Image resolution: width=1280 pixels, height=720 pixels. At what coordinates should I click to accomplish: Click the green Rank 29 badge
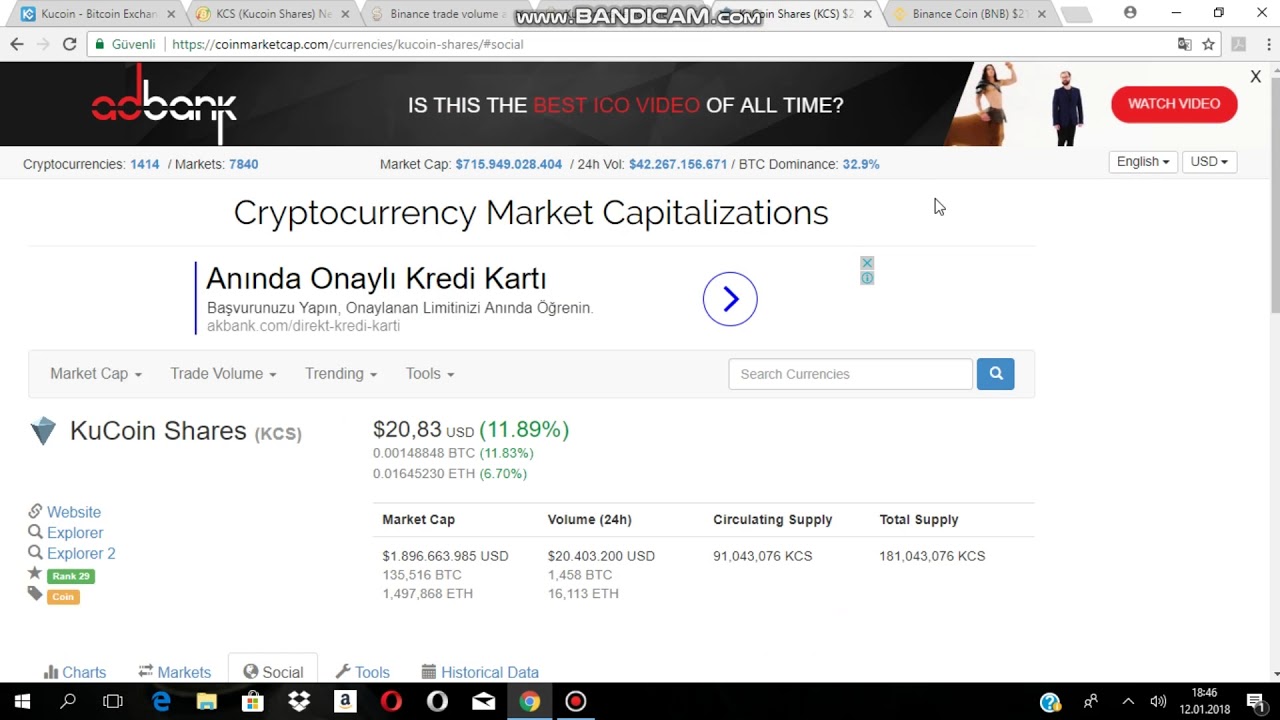(x=71, y=576)
